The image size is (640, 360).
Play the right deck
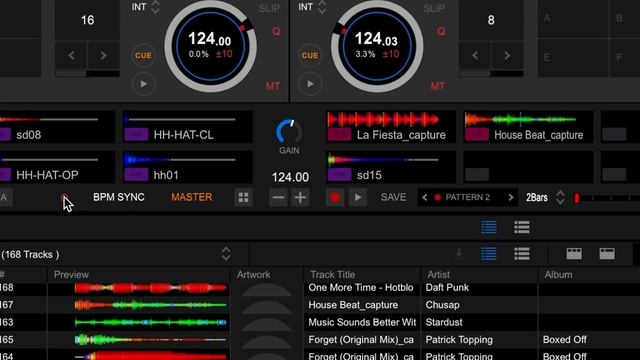point(310,84)
